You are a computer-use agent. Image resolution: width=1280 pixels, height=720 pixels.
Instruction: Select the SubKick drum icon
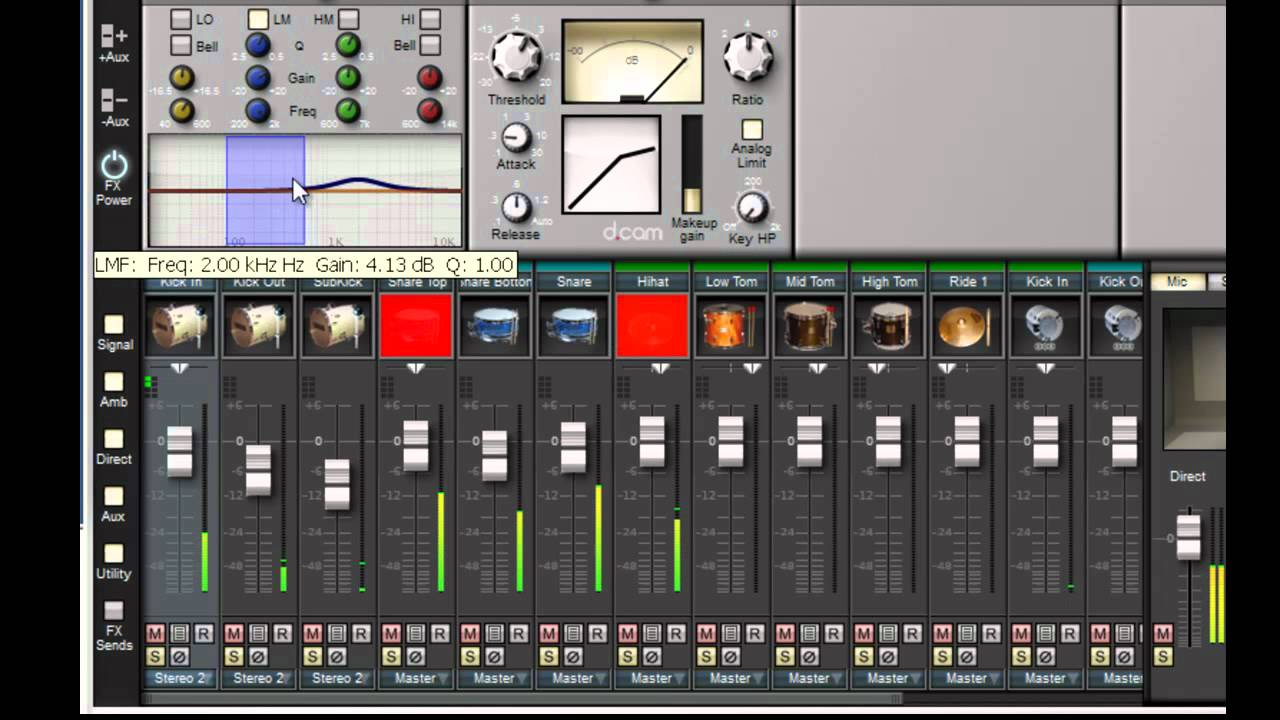pos(338,326)
